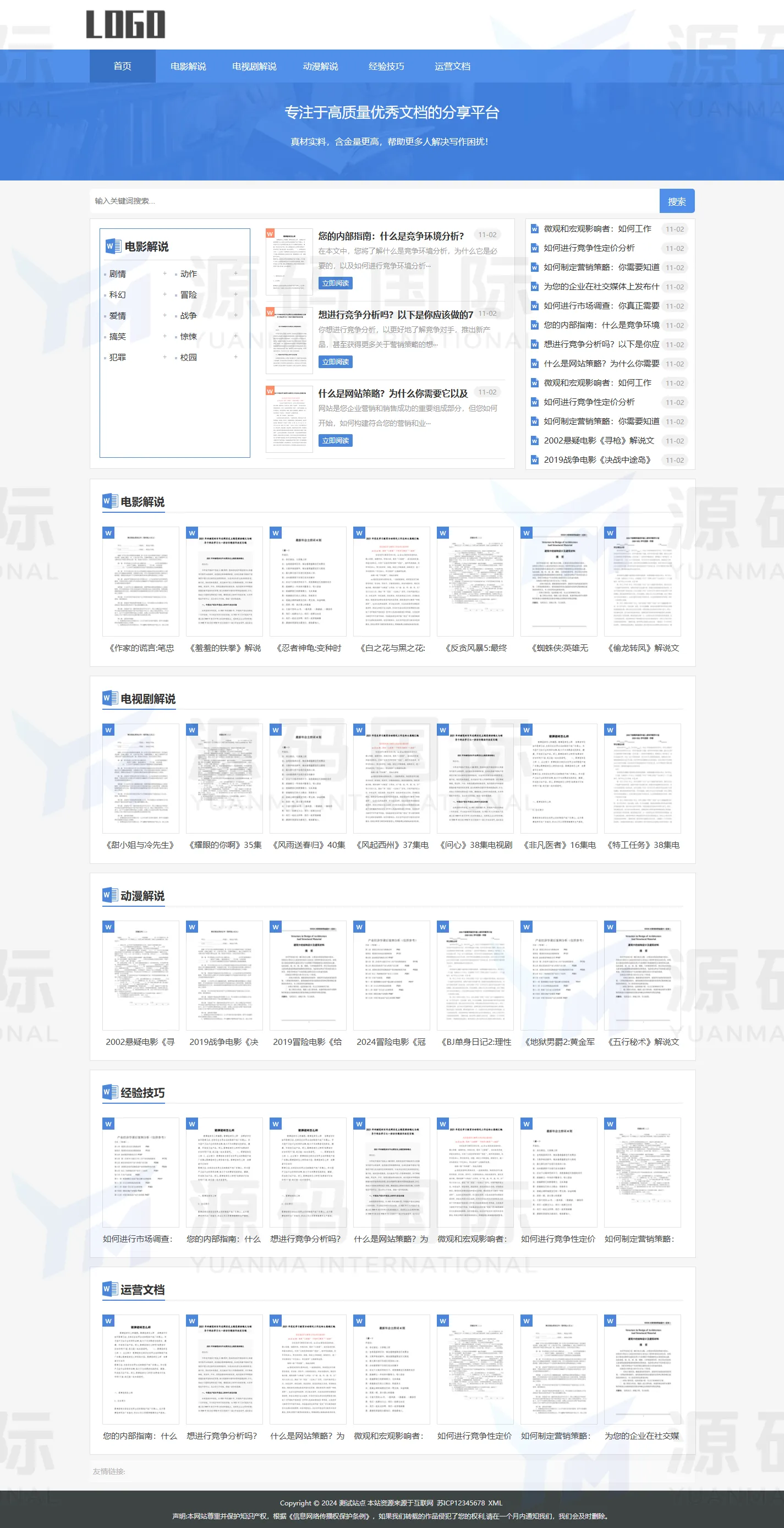The width and height of the screenshot is (784, 1528).
Task: Open the featured article title 想进行竞争分析吗？以下是你应该做的7
Action: [x=396, y=314]
